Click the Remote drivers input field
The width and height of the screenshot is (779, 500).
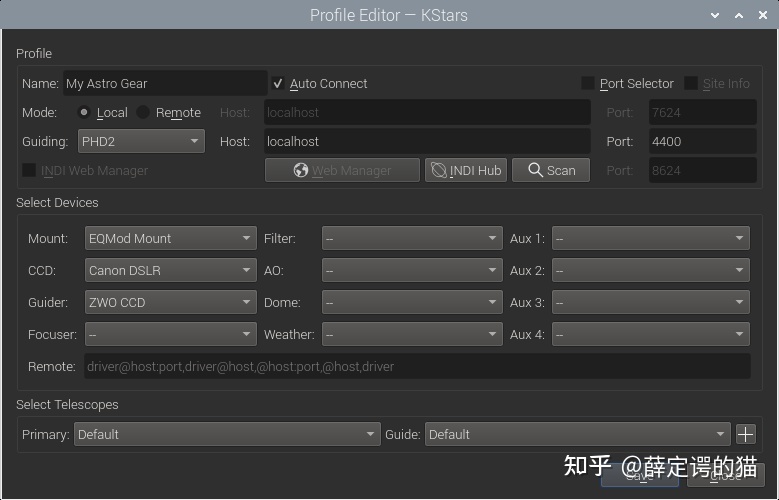click(416, 366)
